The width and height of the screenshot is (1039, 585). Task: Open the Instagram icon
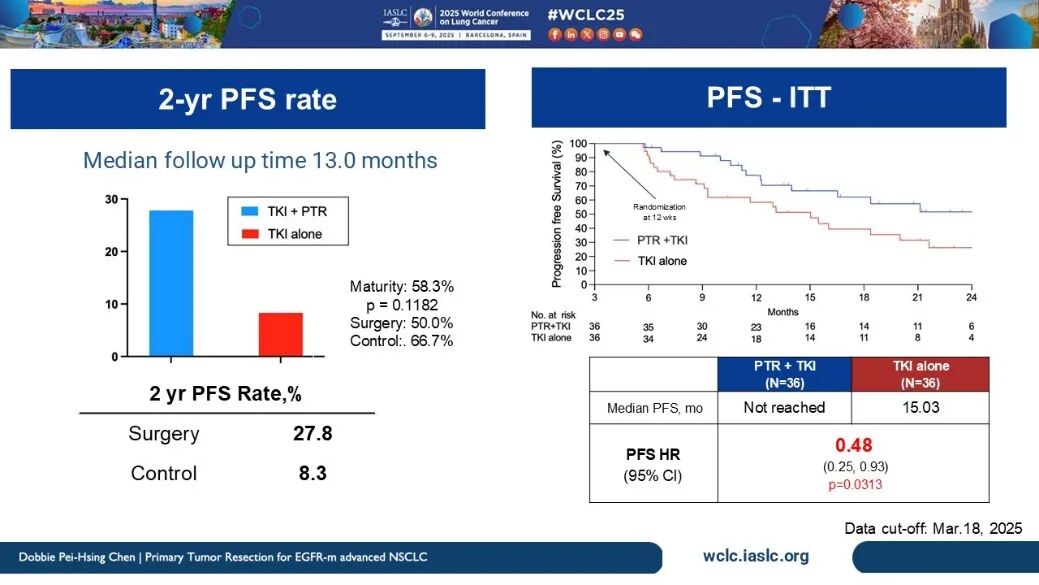(x=603, y=34)
